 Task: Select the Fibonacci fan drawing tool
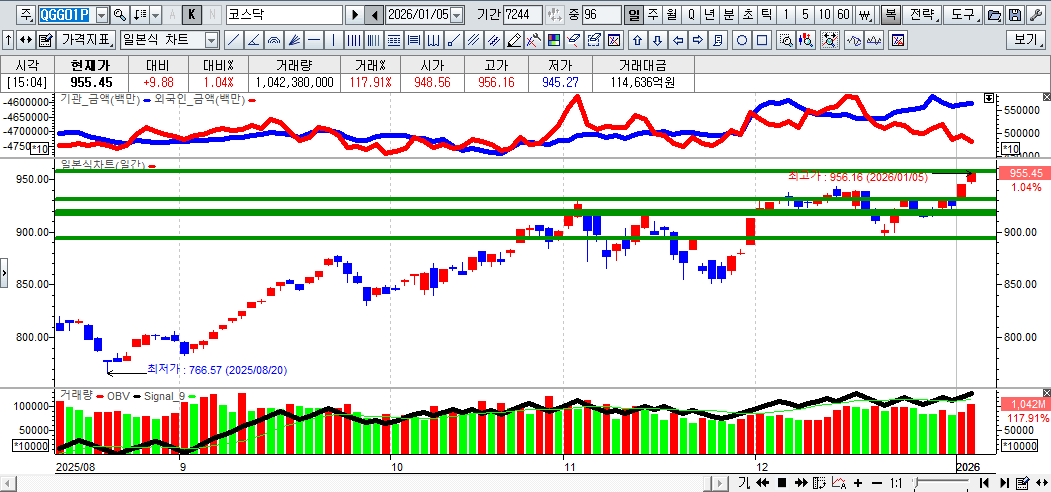click(294, 40)
